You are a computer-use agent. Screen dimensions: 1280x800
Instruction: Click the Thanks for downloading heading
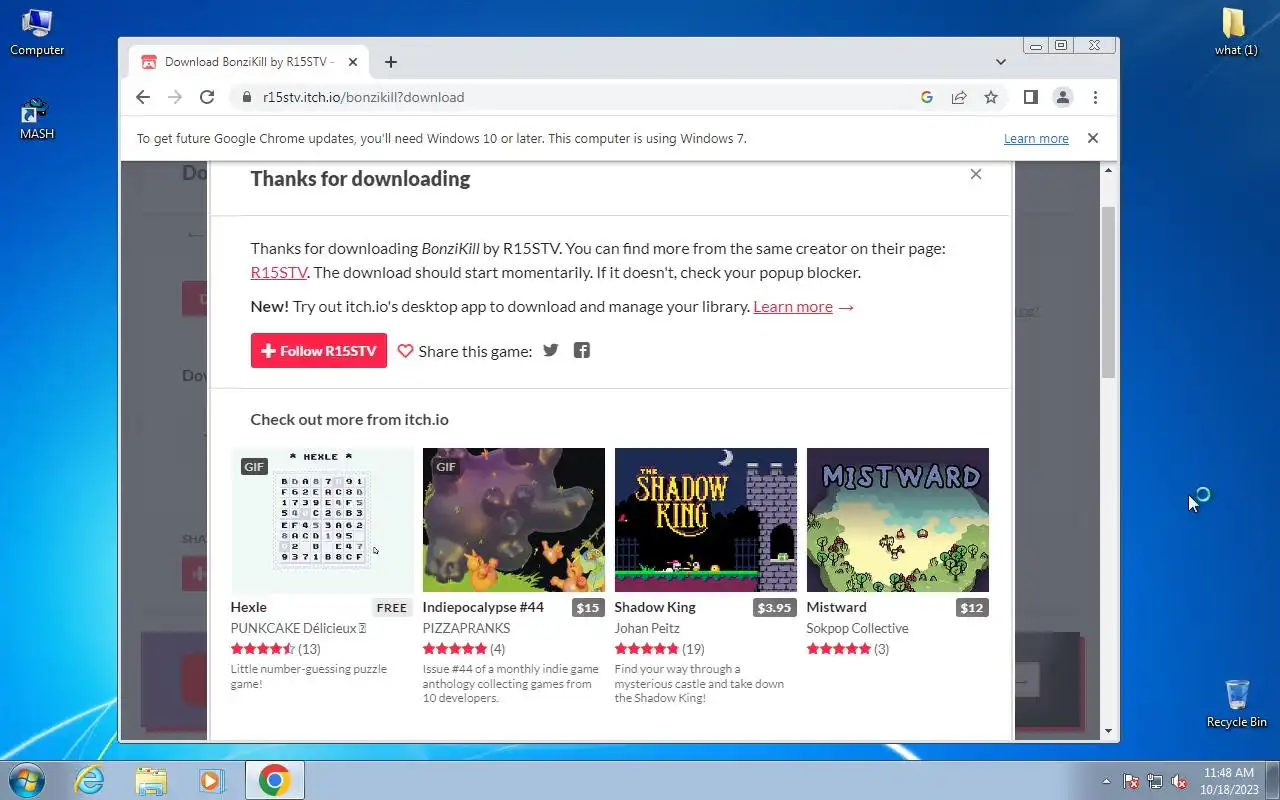pyautogui.click(x=360, y=179)
